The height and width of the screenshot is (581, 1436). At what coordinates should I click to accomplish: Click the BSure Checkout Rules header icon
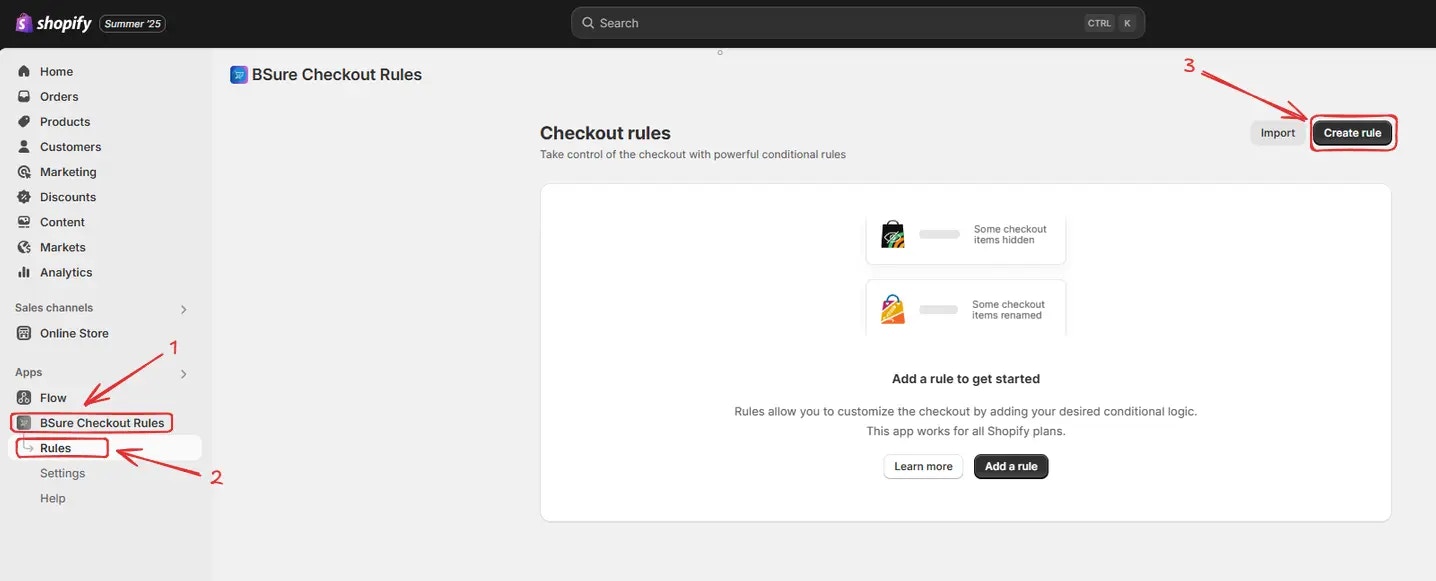[239, 75]
